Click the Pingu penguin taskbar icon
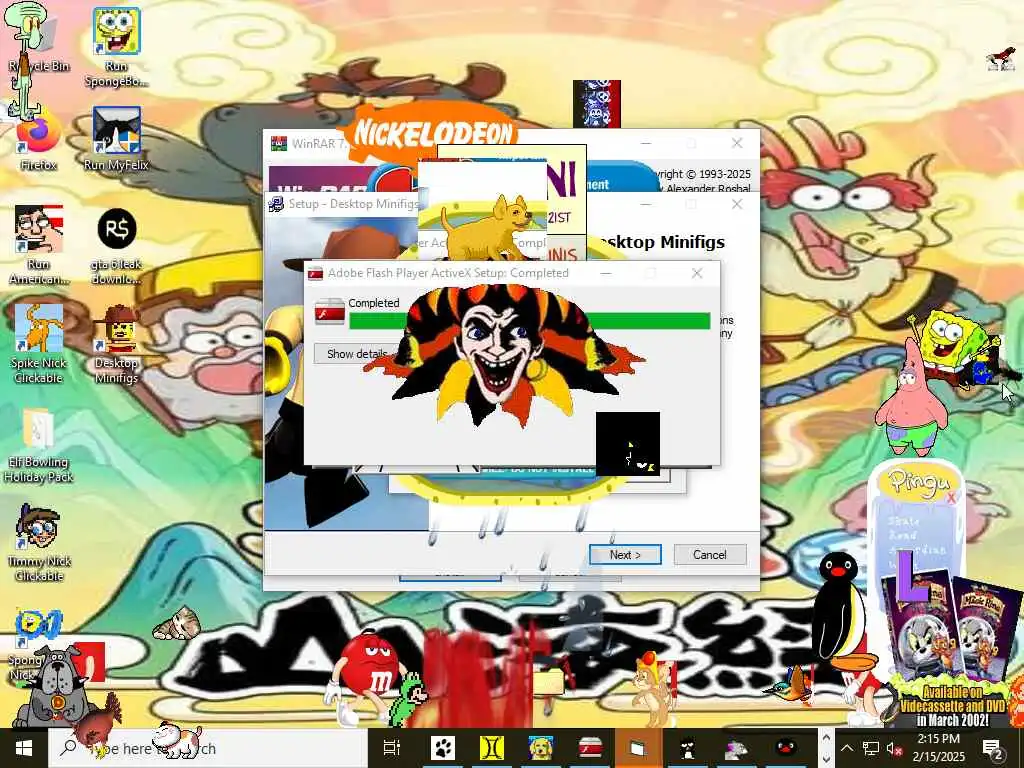The image size is (1024, 768). (x=786, y=748)
